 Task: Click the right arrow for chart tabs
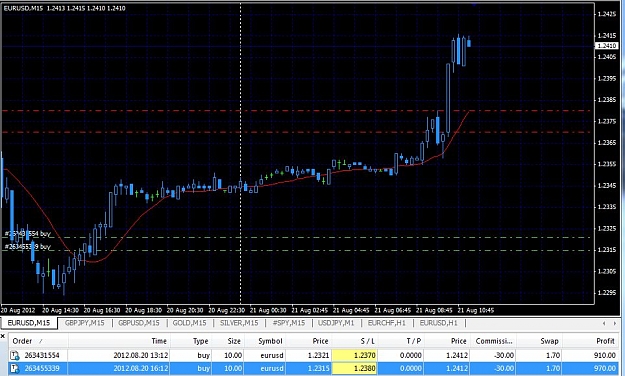tap(615, 323)
